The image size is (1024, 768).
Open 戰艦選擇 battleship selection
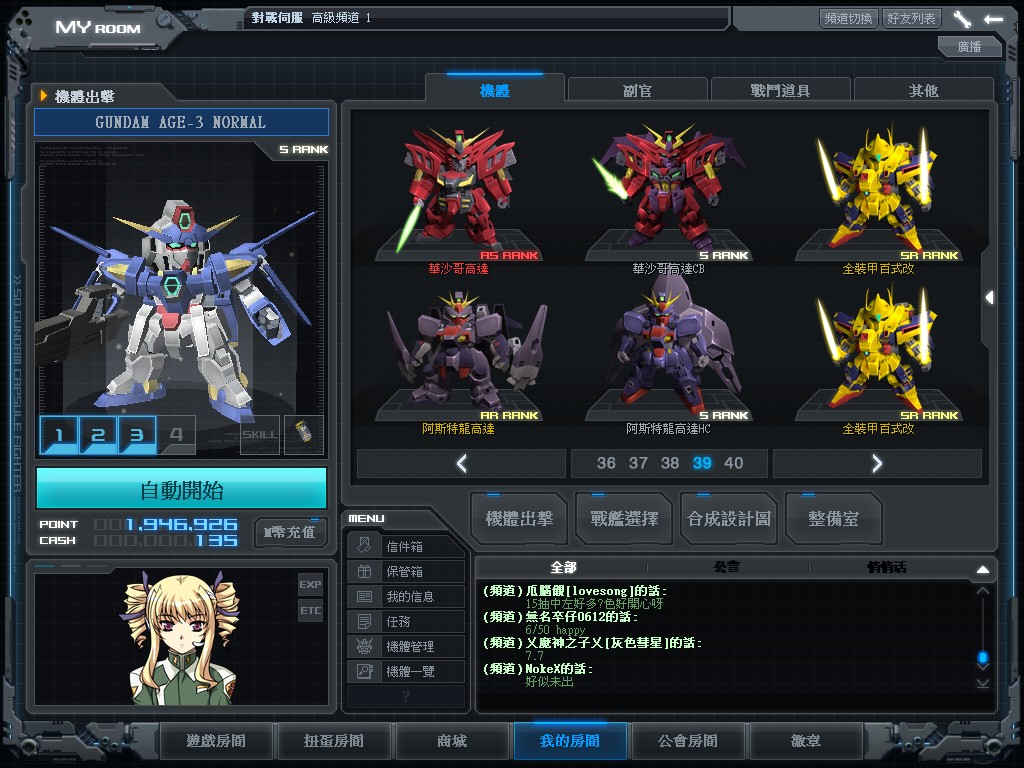click(624, 519)
